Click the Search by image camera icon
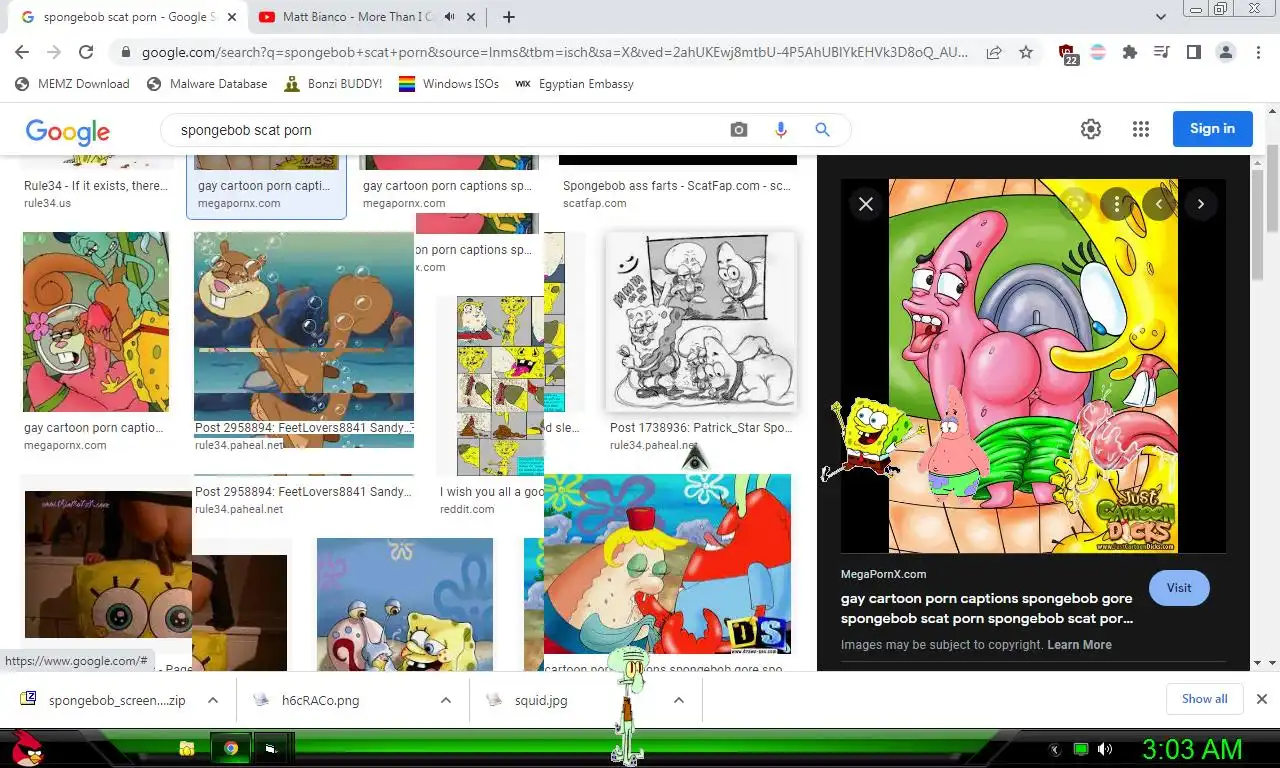 coord(739,130)
